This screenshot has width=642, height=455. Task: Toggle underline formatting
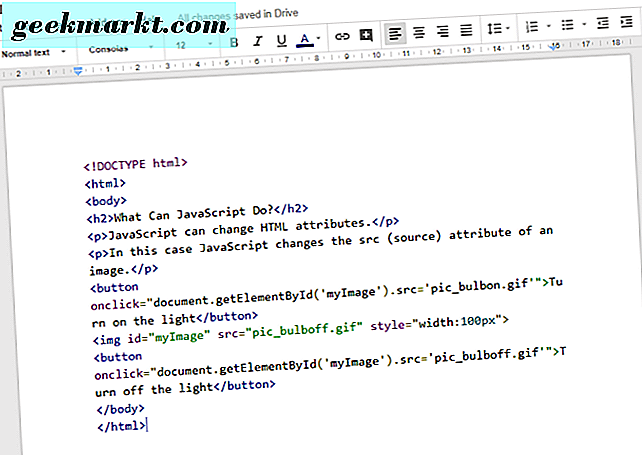pyautogui.click(x=281, y=41)
